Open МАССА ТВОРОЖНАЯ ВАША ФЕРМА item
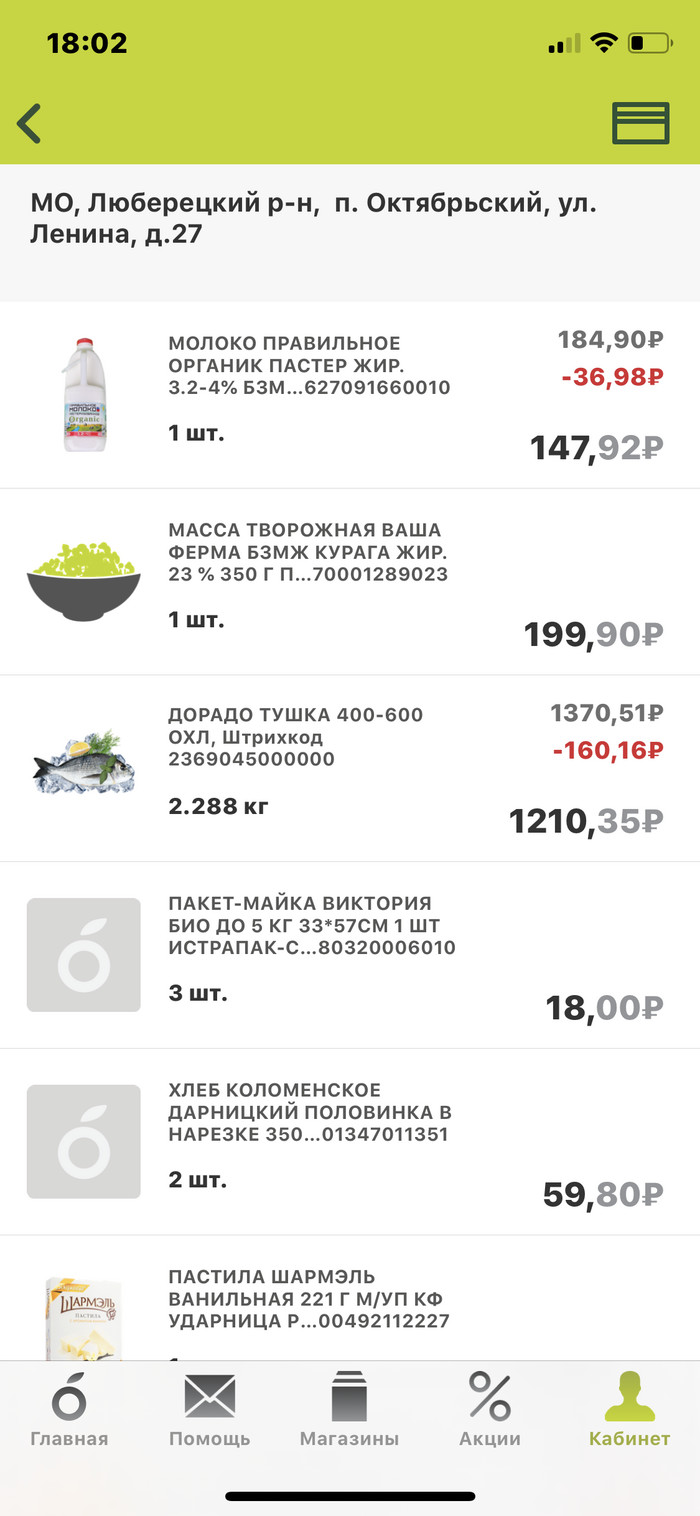 [308, 552]
